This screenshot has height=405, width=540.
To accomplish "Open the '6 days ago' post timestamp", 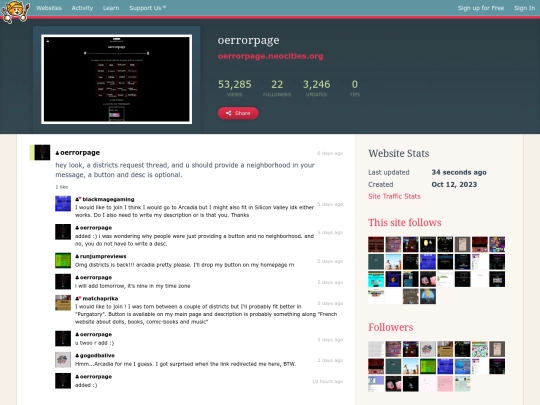I will [x=330, y=153].
